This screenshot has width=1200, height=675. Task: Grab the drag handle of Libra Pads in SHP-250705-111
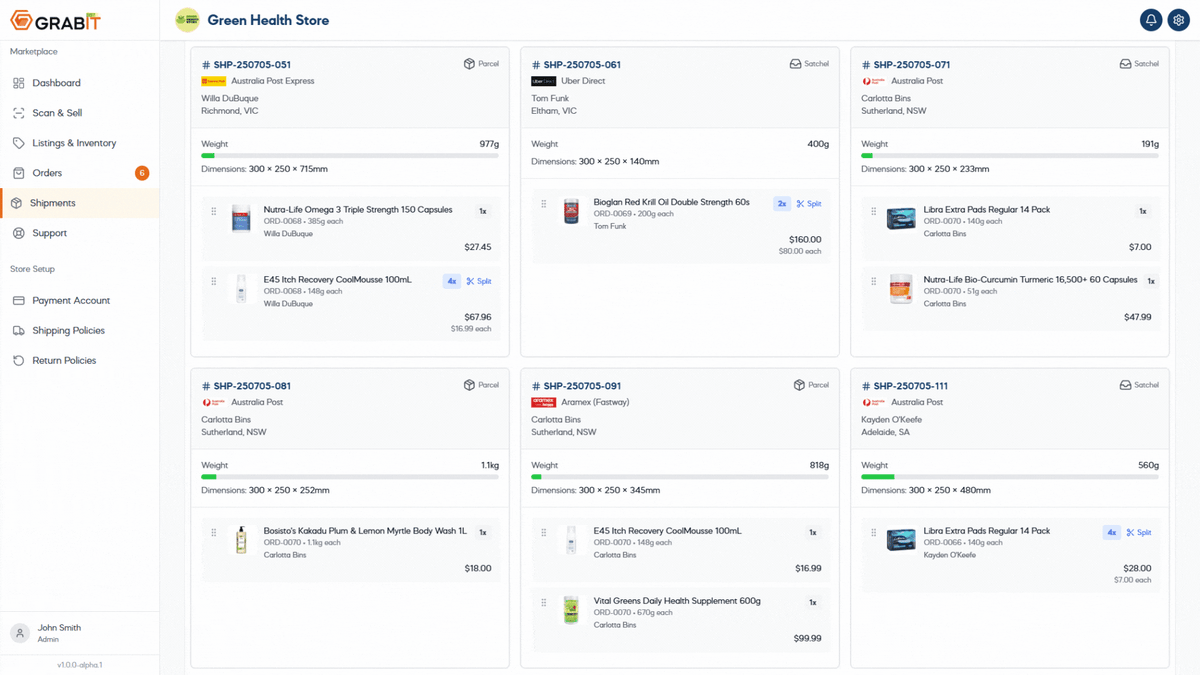click(874, 533)
